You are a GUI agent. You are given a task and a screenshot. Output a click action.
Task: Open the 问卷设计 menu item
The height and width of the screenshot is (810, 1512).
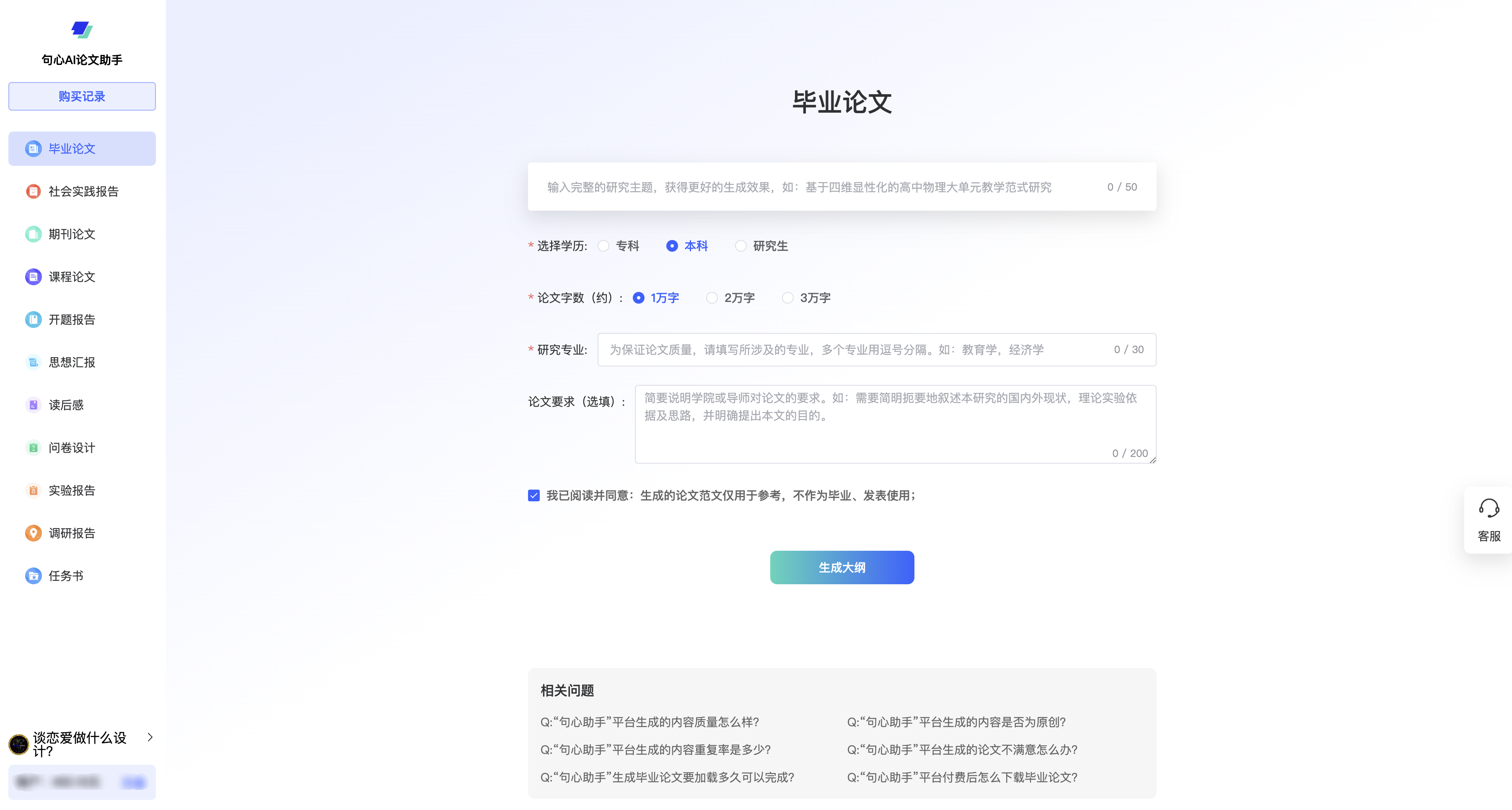click(82, 448)
